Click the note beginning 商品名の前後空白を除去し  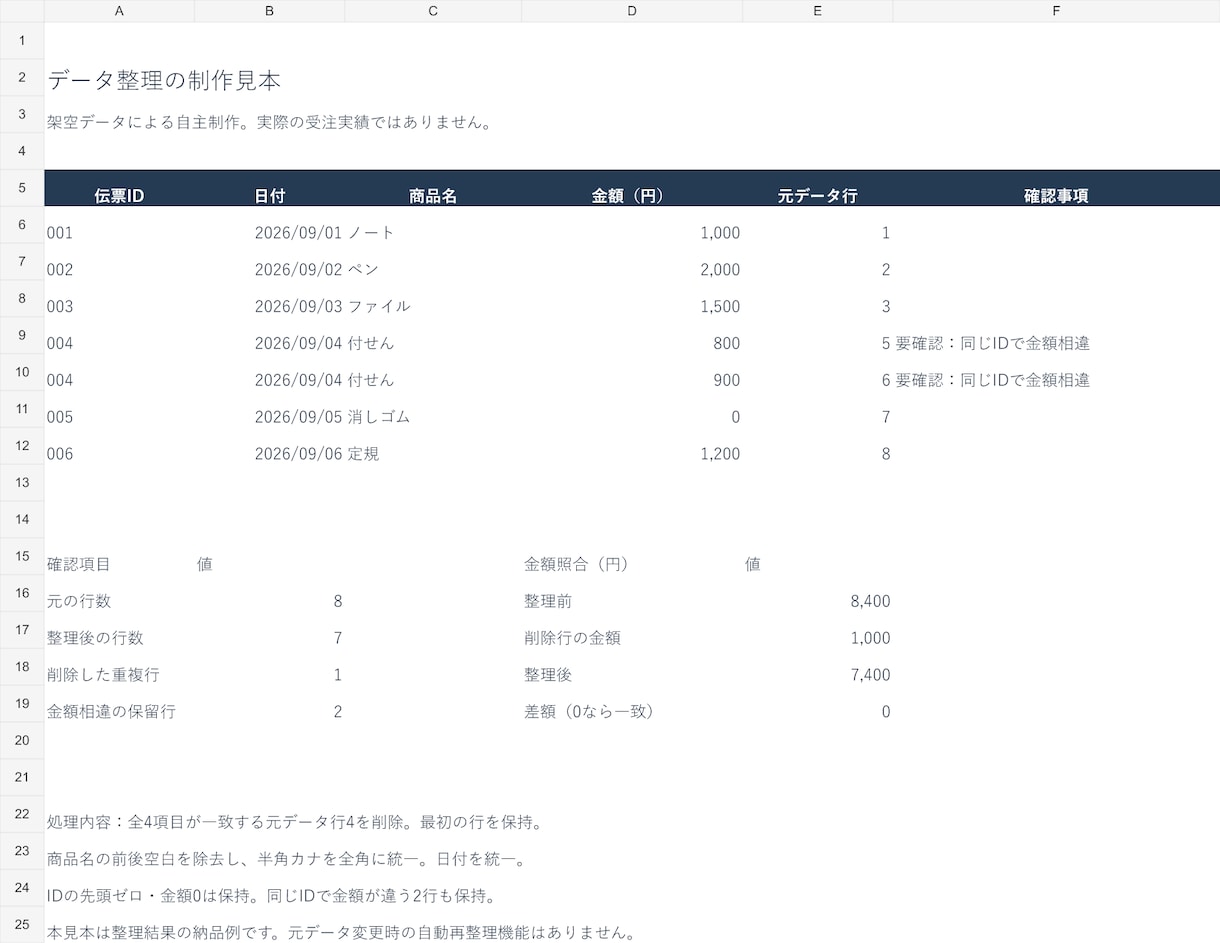[x=287, y=860]
